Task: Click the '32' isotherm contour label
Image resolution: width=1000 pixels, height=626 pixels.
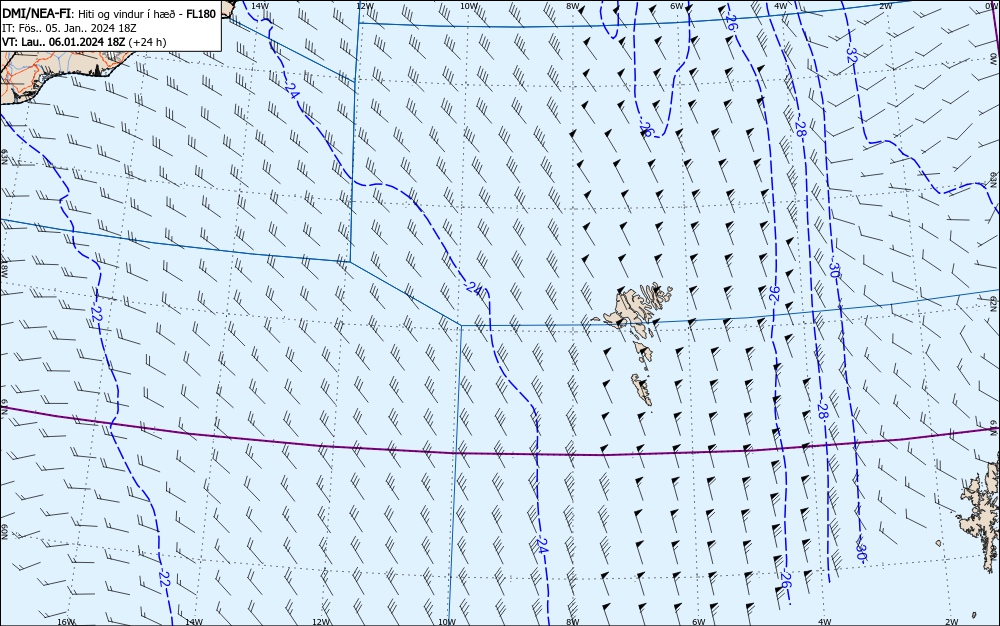Action: tap(851, 55)
